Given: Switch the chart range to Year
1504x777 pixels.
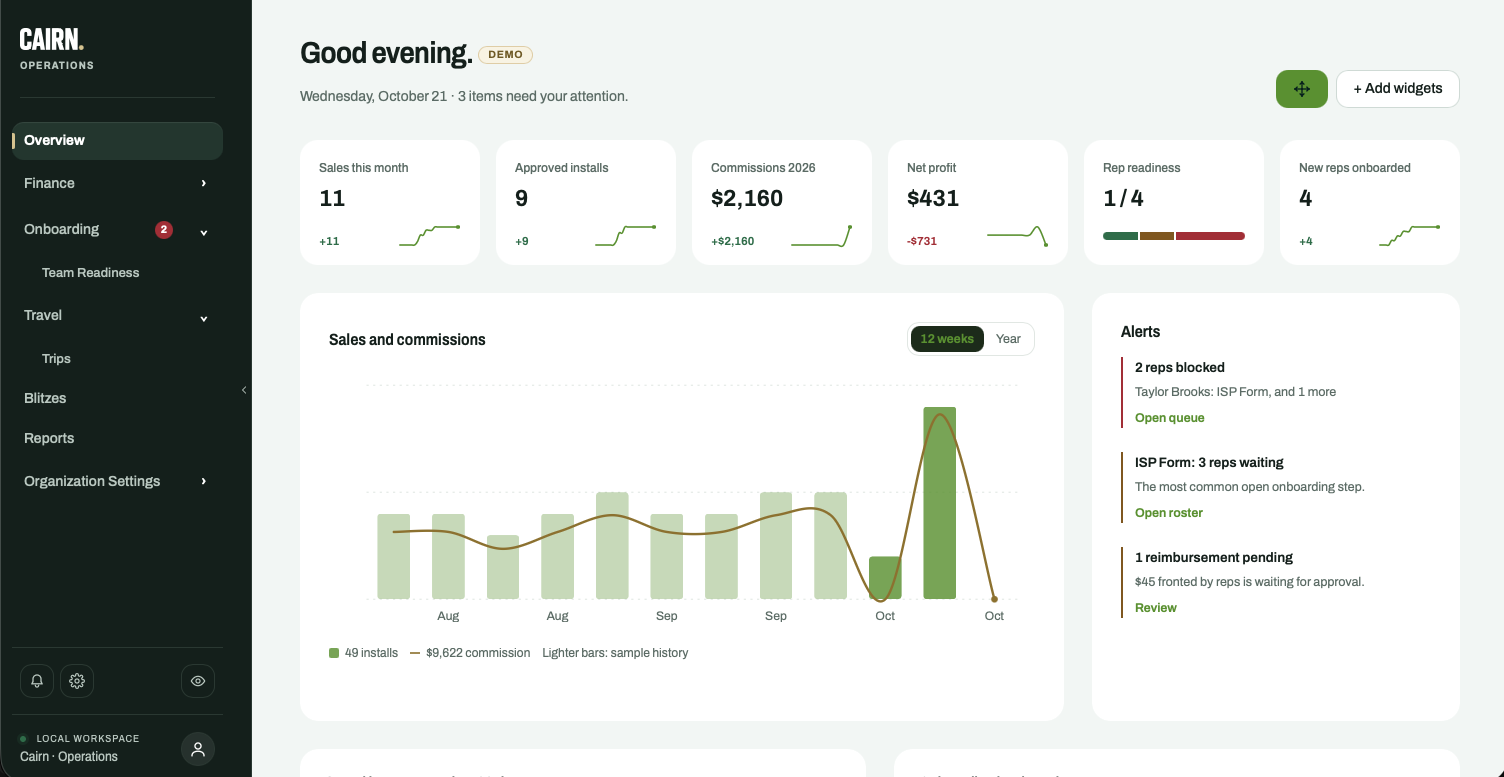Looking at the screenshot, I should click(x=1008, y=339).
